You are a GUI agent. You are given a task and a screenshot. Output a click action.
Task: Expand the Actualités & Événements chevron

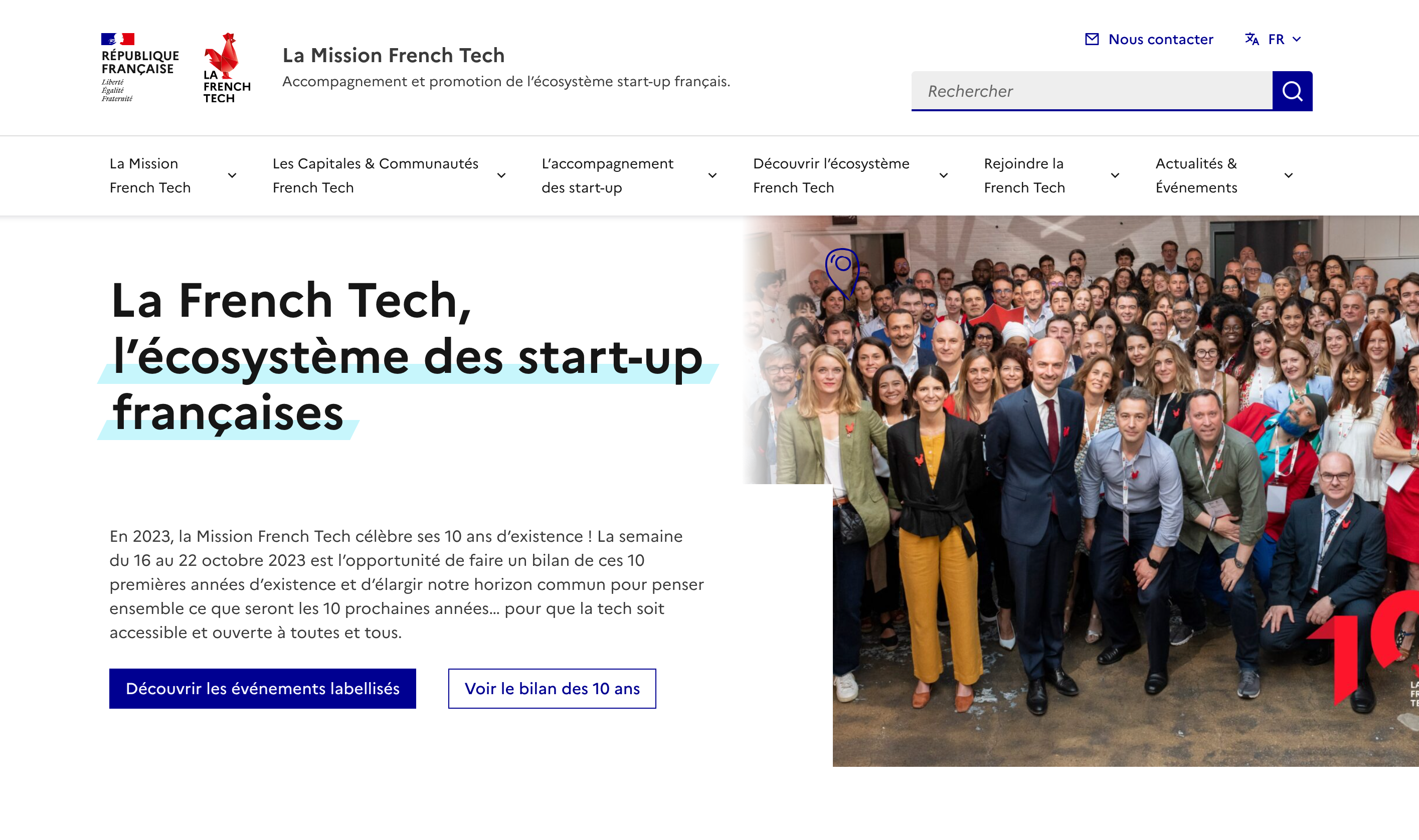1289,175
